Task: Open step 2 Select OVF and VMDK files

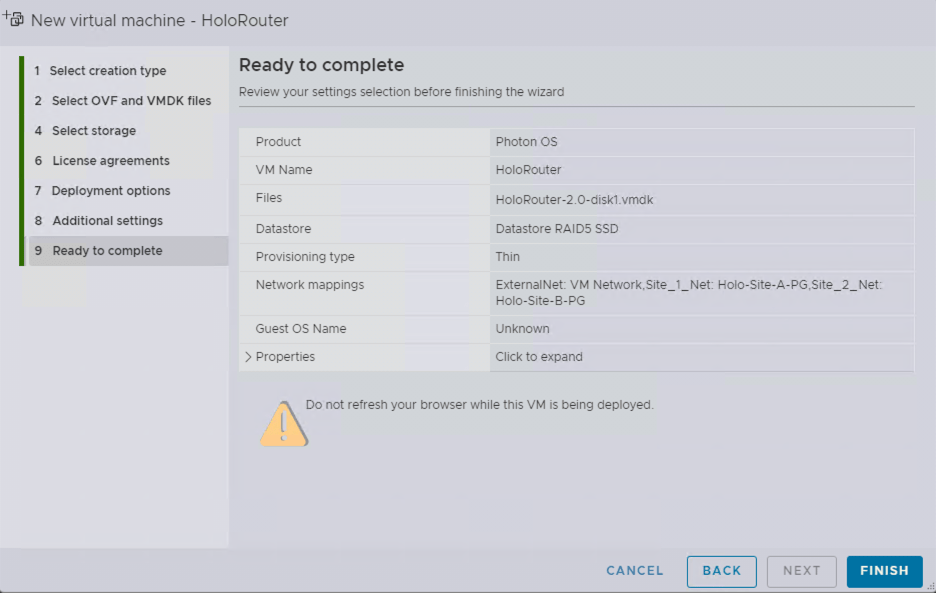Action: point(131,101)
